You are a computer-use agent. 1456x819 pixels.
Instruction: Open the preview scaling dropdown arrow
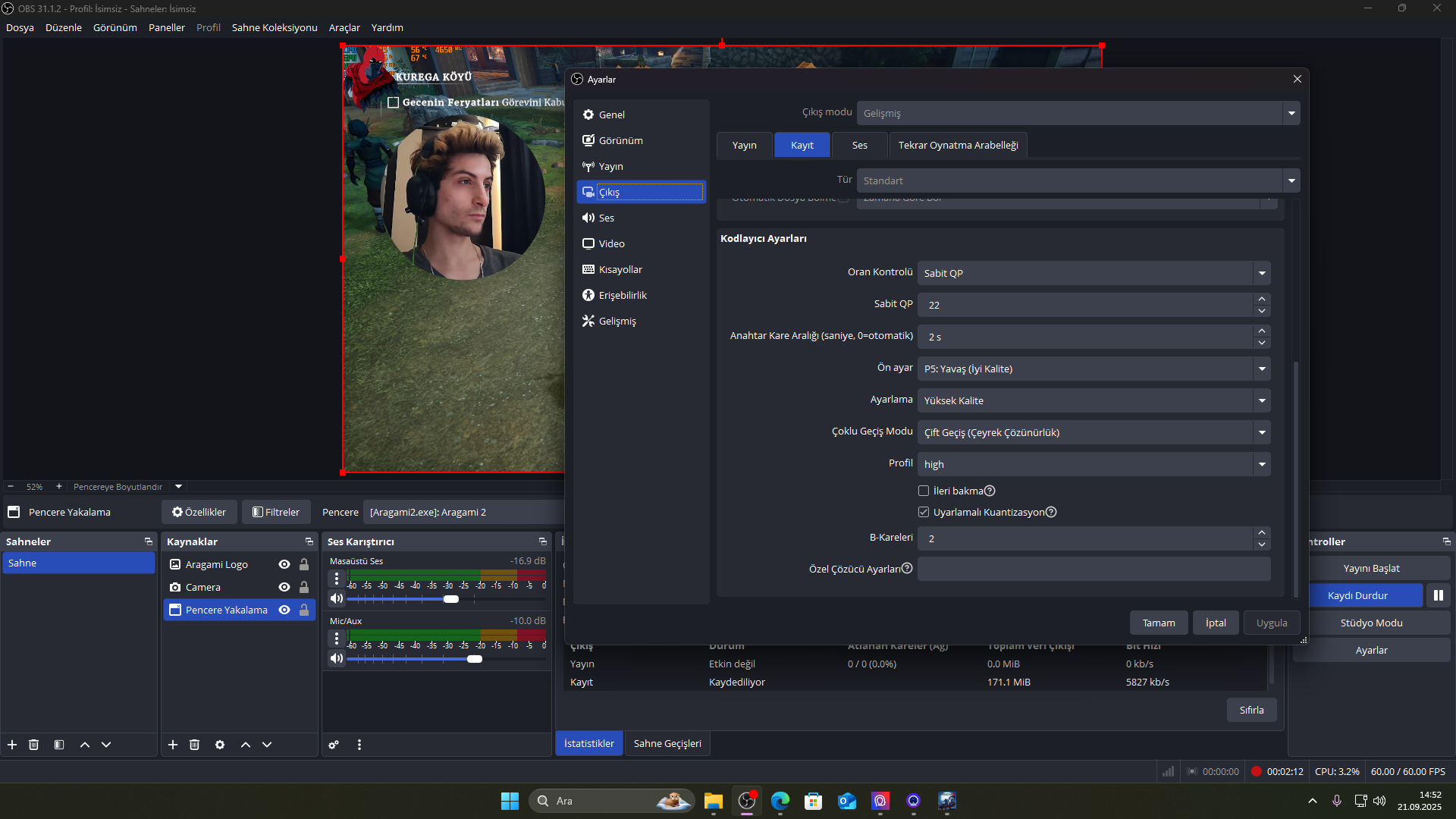(179, 487)
